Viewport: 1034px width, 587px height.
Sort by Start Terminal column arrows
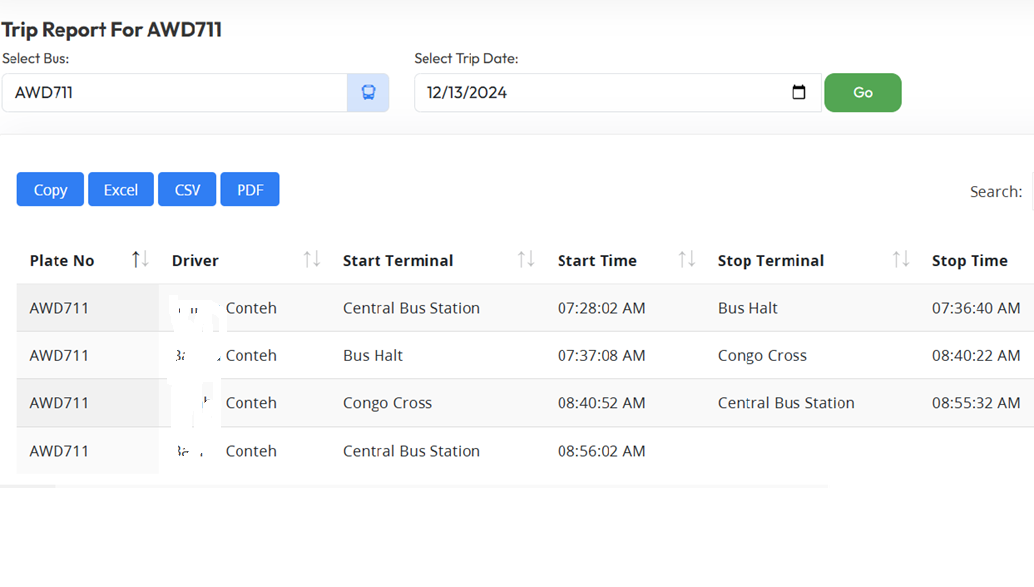point(526,260)
